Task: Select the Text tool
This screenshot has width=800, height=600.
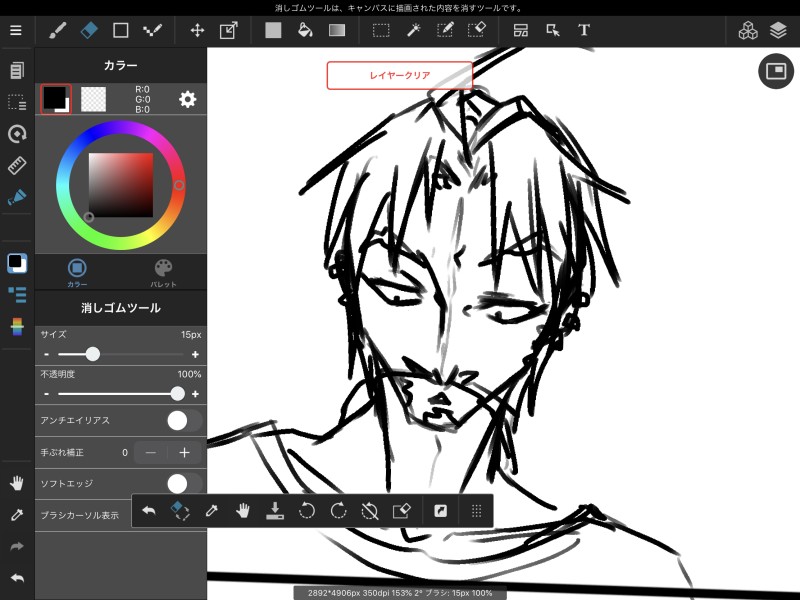Action: (584, 31)
